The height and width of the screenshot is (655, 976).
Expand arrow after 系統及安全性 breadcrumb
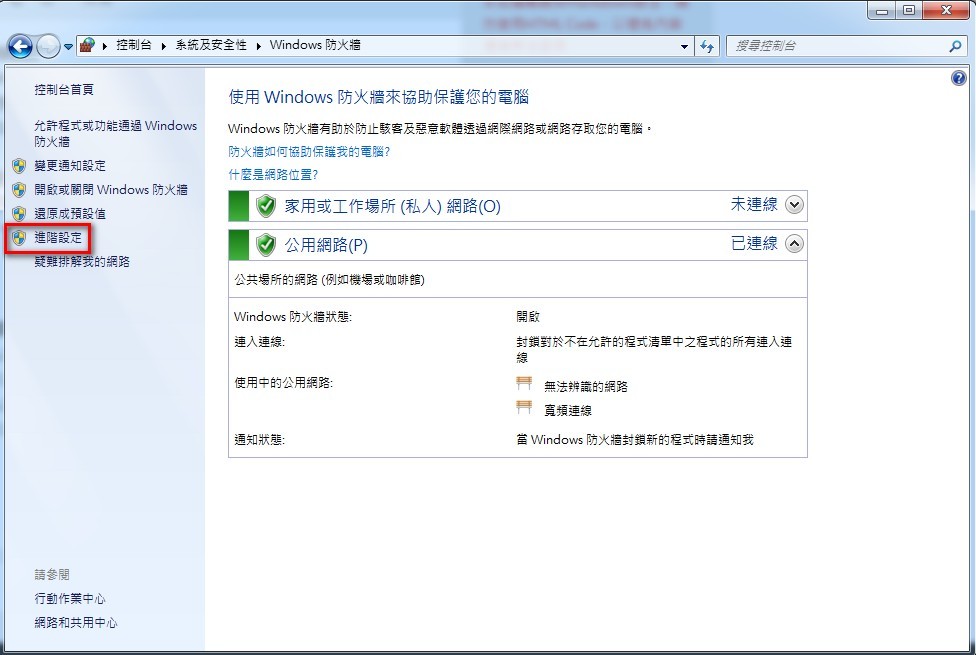click(x=258, y=45)
